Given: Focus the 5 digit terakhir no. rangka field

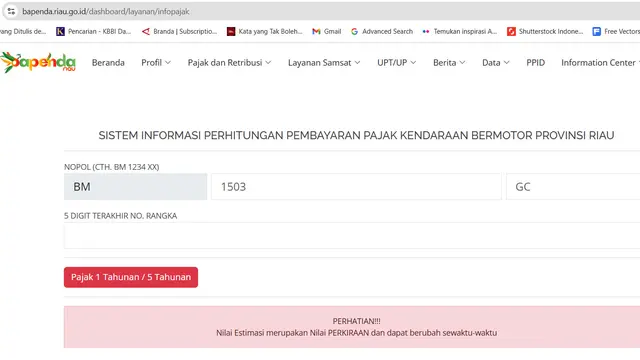Looking at the screenshot, I should 352,236.
